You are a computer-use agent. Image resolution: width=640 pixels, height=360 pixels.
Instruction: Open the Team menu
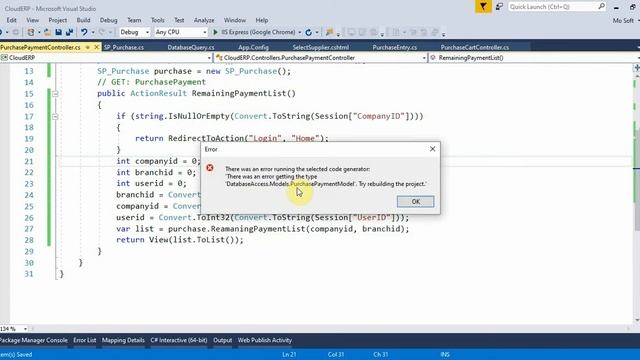[x=134, y=20]
